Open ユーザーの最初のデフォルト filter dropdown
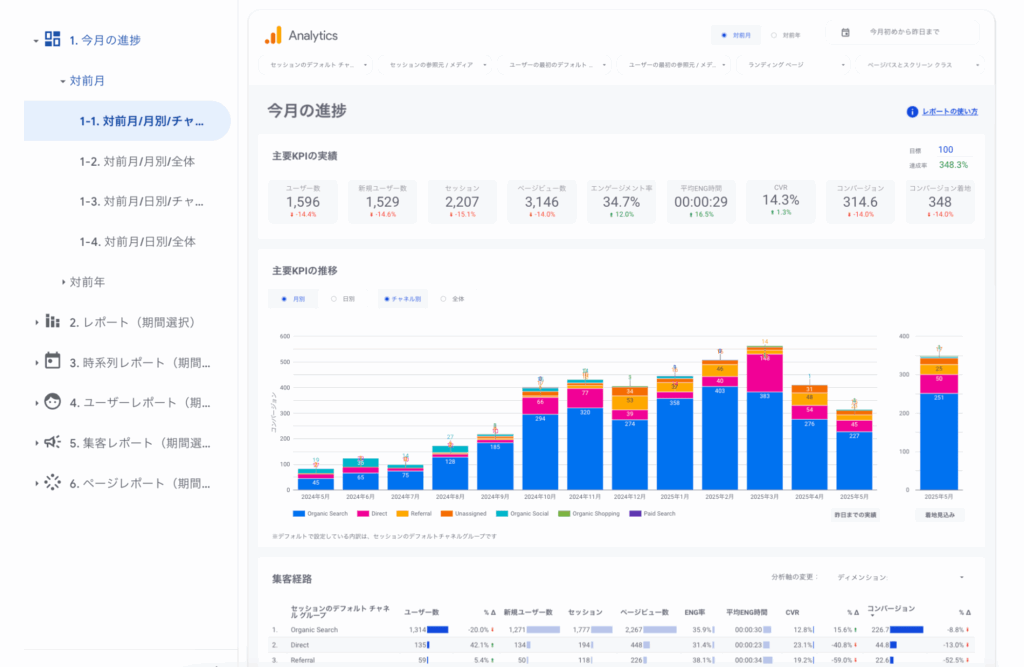 (556, 65)
